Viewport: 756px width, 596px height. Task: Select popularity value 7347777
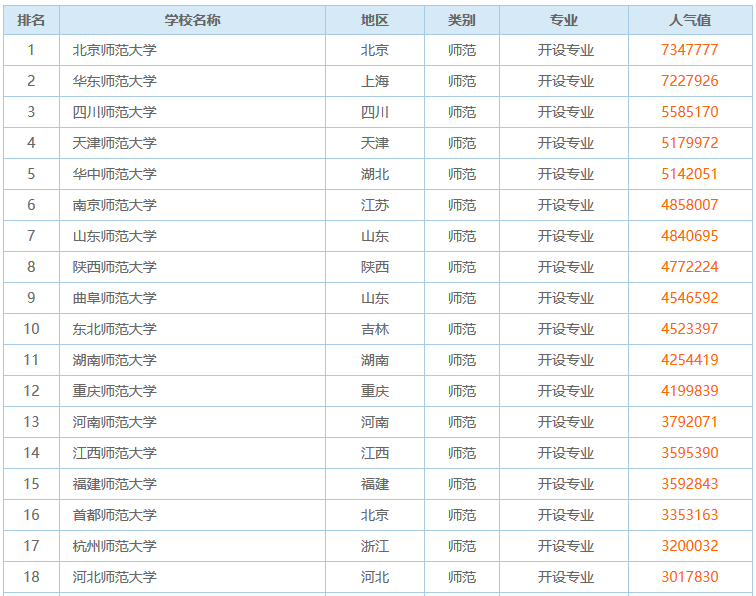(x=690, y=50)
